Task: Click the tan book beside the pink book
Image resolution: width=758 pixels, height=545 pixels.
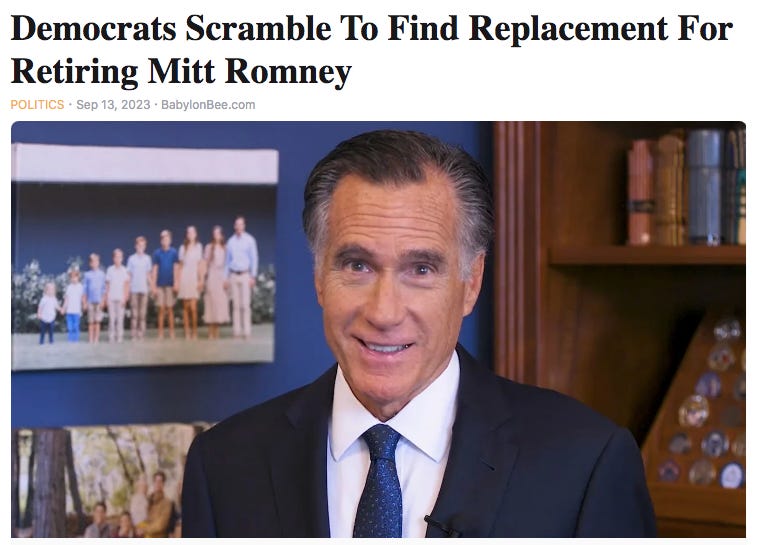Action: tap(670, 190)
